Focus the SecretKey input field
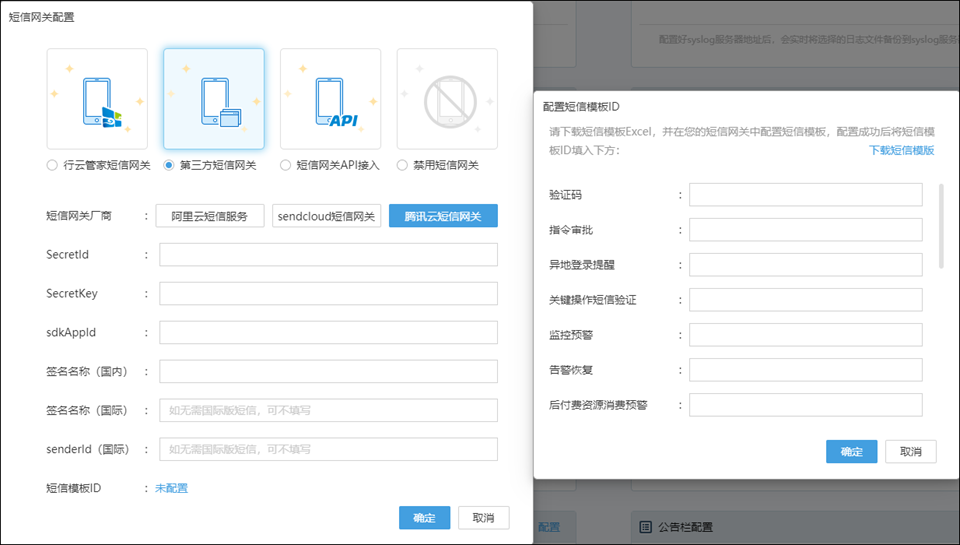This screenshot has height=545, width=960. (x=328, y=294)
